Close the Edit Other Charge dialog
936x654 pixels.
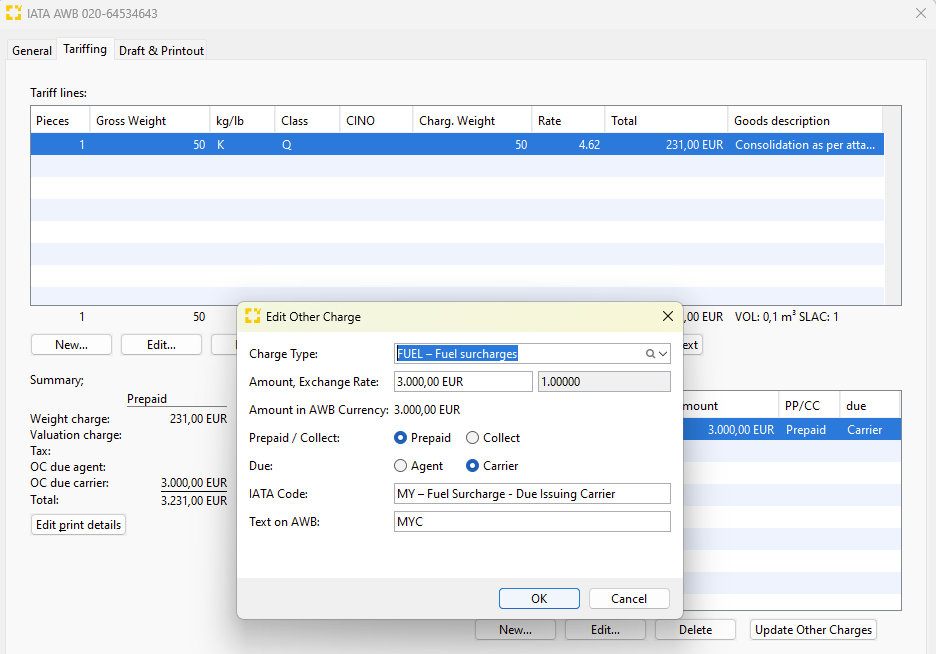pos(668,316)
